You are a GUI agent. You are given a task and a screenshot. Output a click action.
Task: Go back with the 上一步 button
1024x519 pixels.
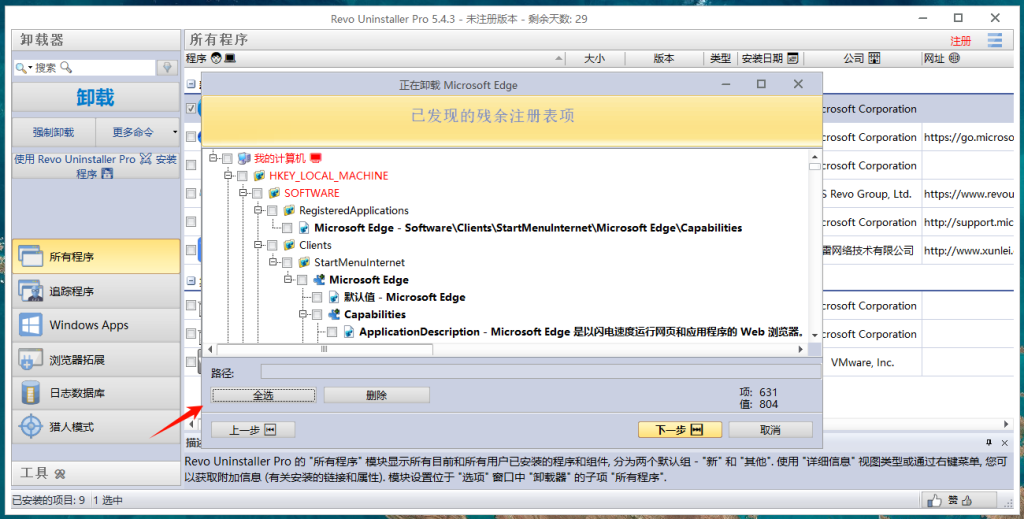point(253,430)
